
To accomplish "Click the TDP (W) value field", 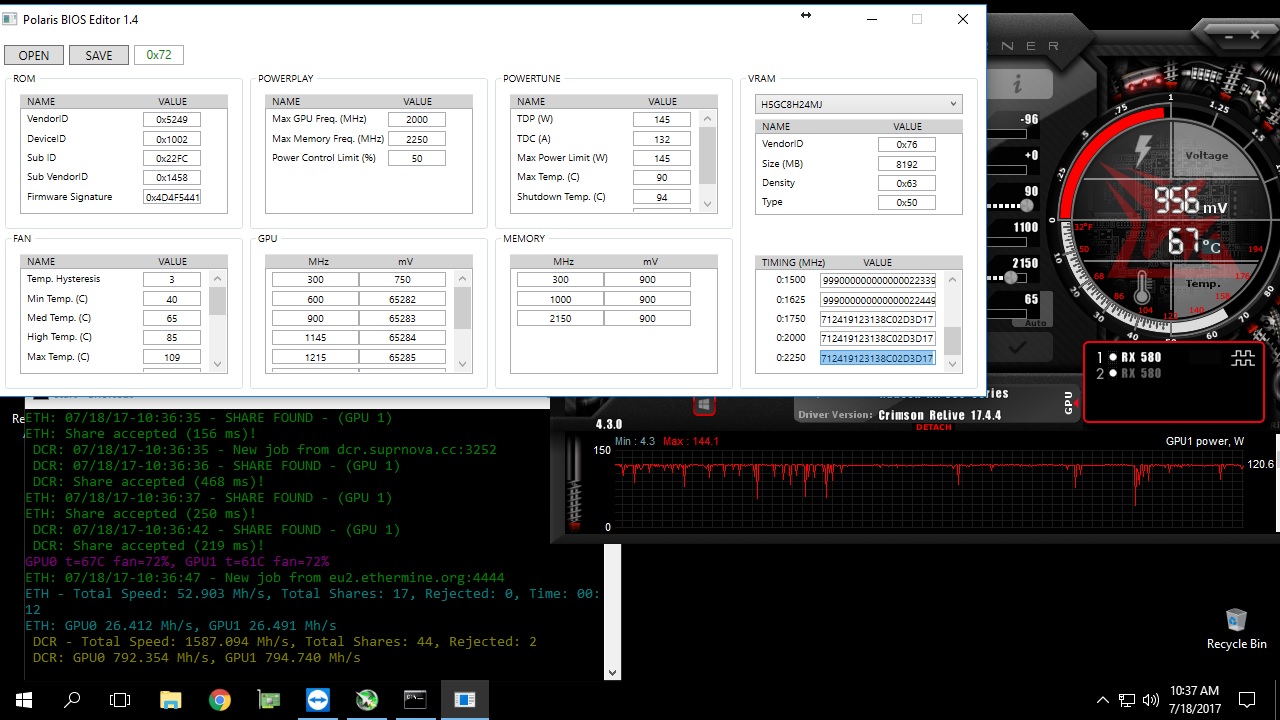I will click(662, 119).
